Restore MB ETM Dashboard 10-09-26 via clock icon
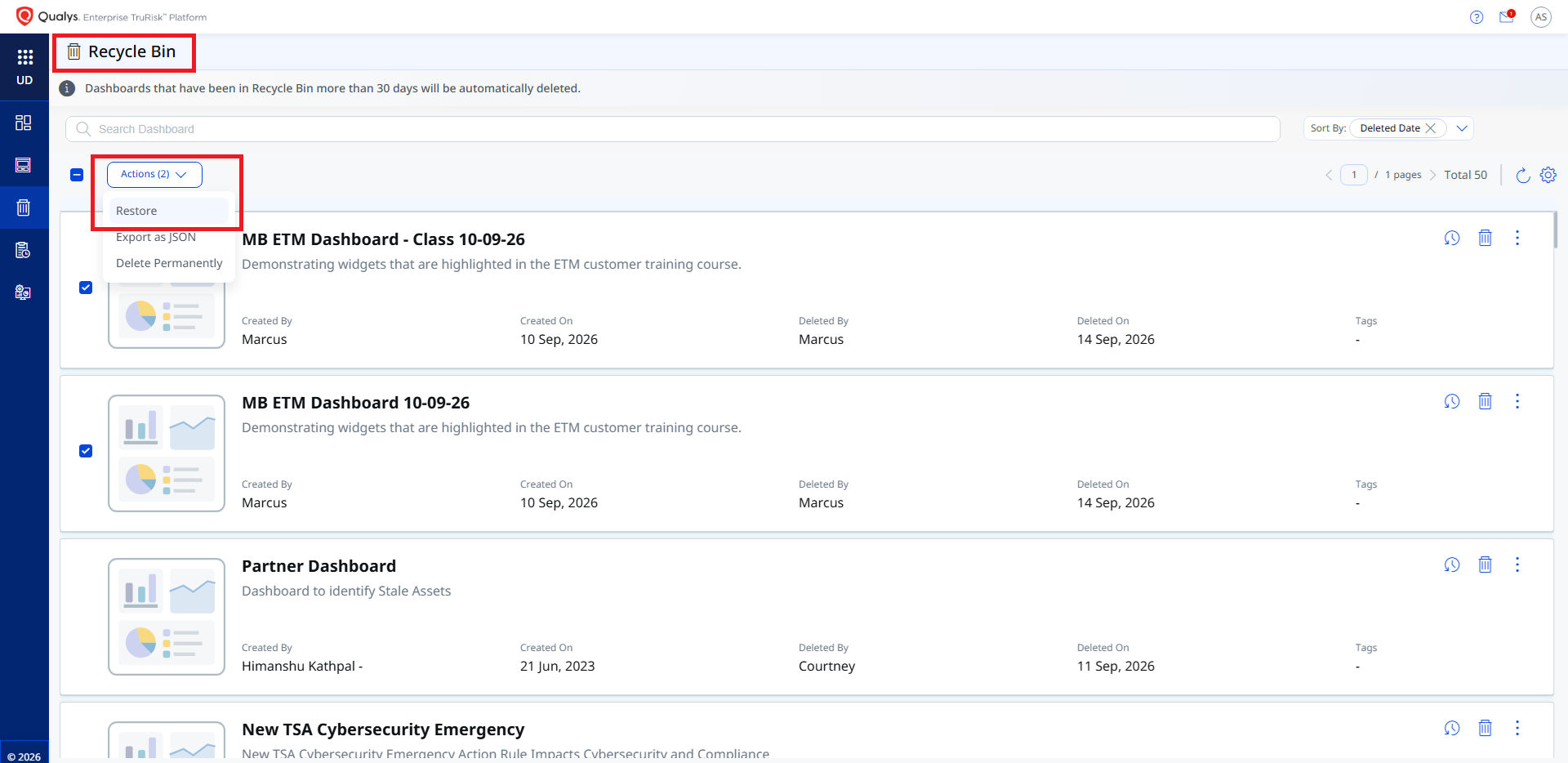The image size is (1568, 763). click(x=1452, y=401)
